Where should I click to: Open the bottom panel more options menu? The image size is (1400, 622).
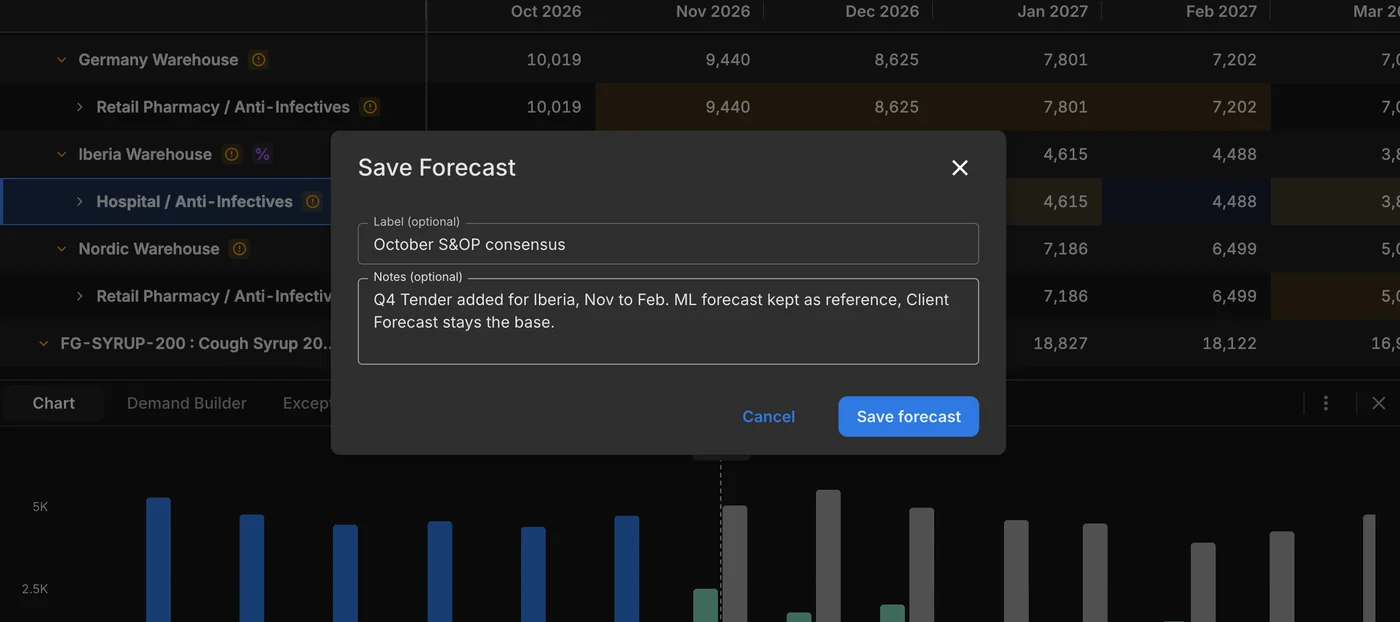click(1326, 403)
